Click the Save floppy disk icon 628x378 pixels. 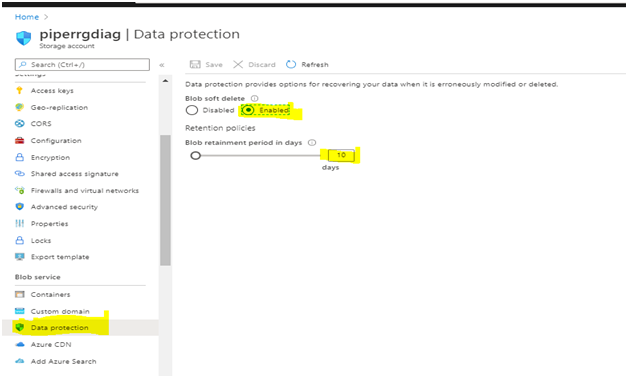click(195, 64)
